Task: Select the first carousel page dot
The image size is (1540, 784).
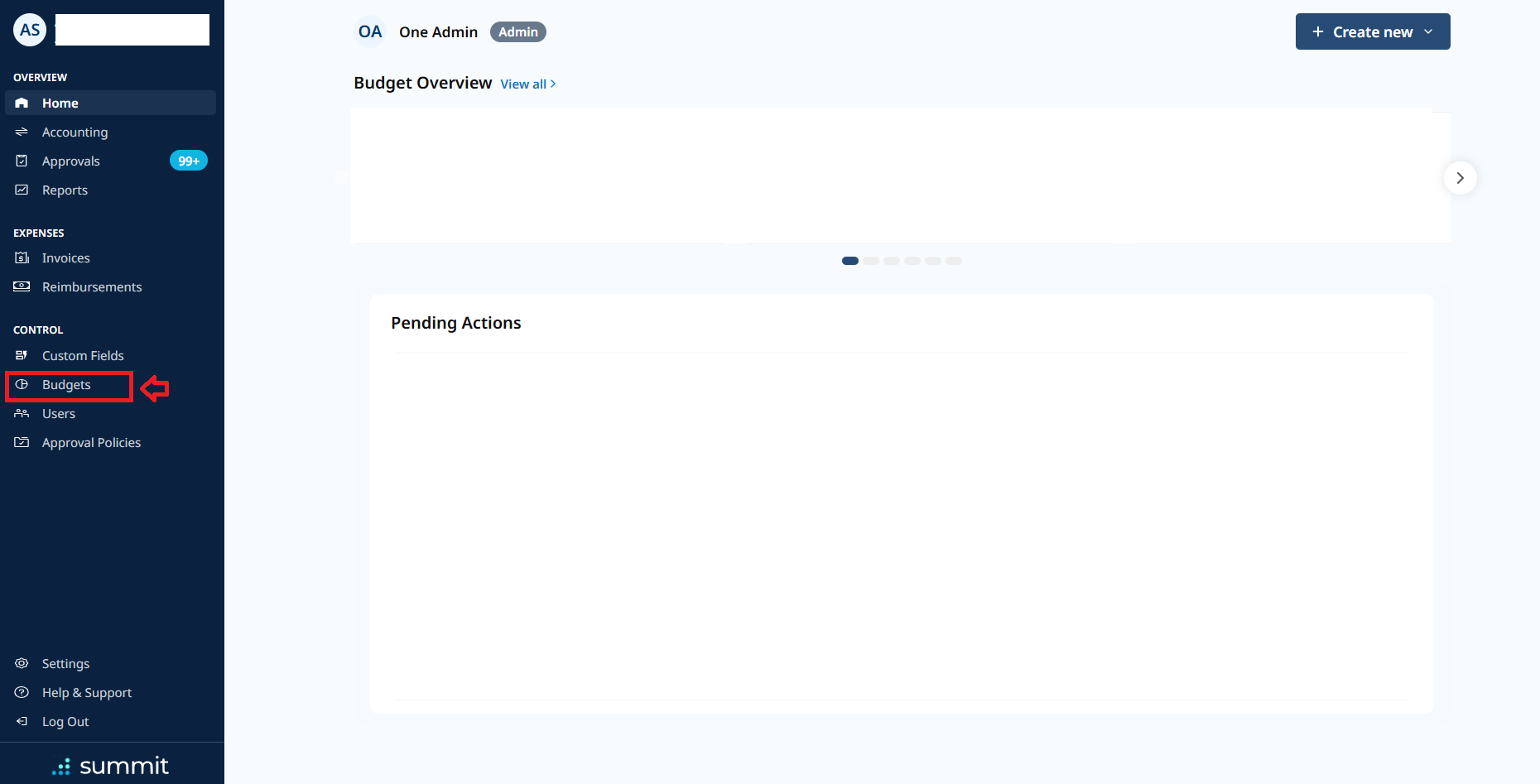Action: [850, 261]
